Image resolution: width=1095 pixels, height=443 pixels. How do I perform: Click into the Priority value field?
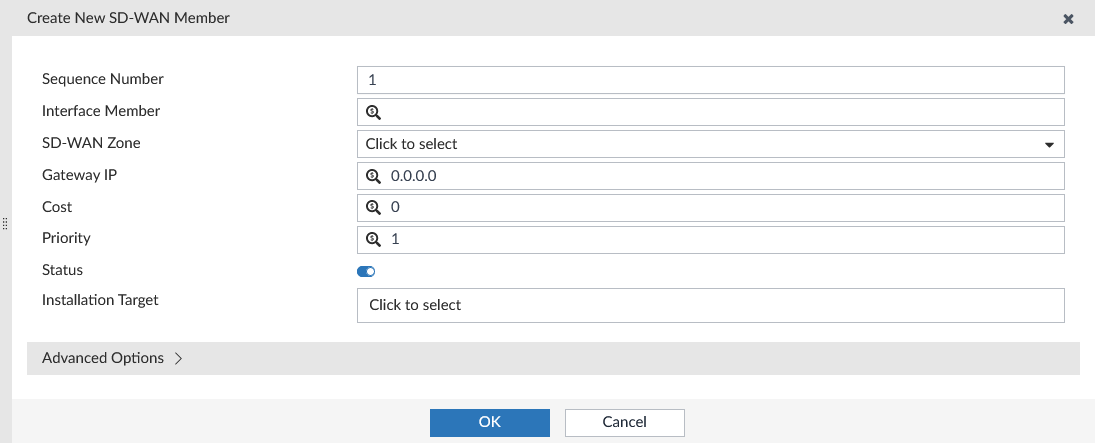point(710,240)
